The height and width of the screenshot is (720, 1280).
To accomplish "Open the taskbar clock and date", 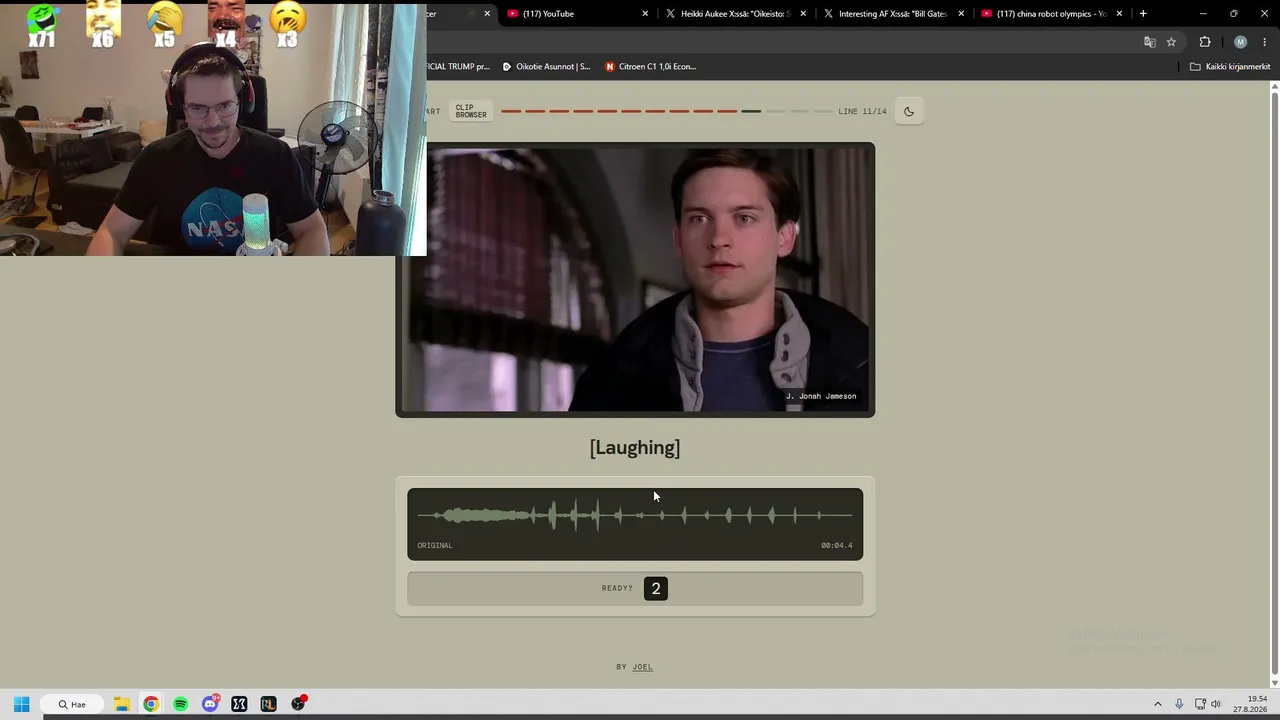I will click(1250, 704).
